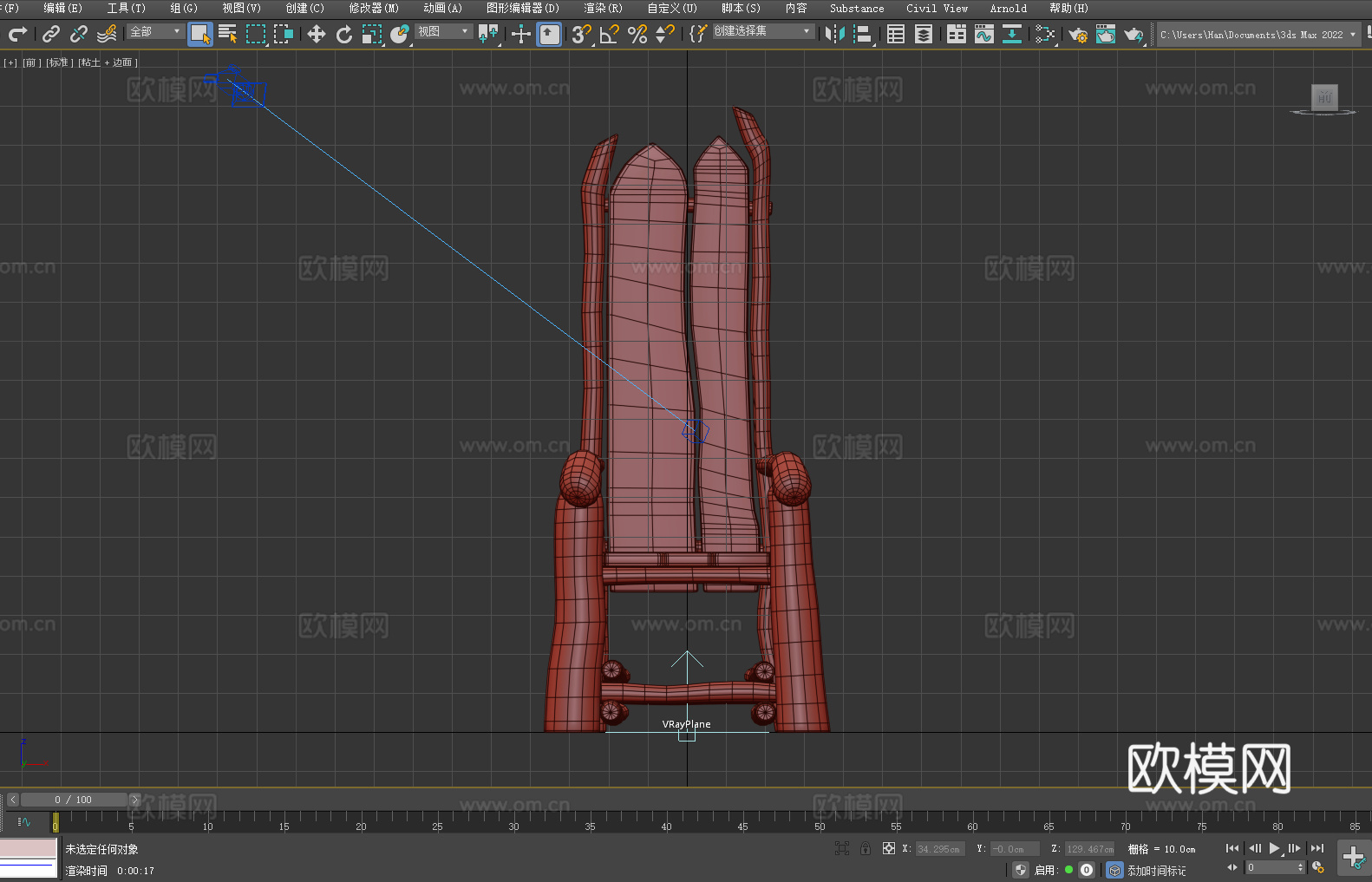Click the Render Production teapot icon
The image size is (1372, 882).
(x=1134, y=34)
